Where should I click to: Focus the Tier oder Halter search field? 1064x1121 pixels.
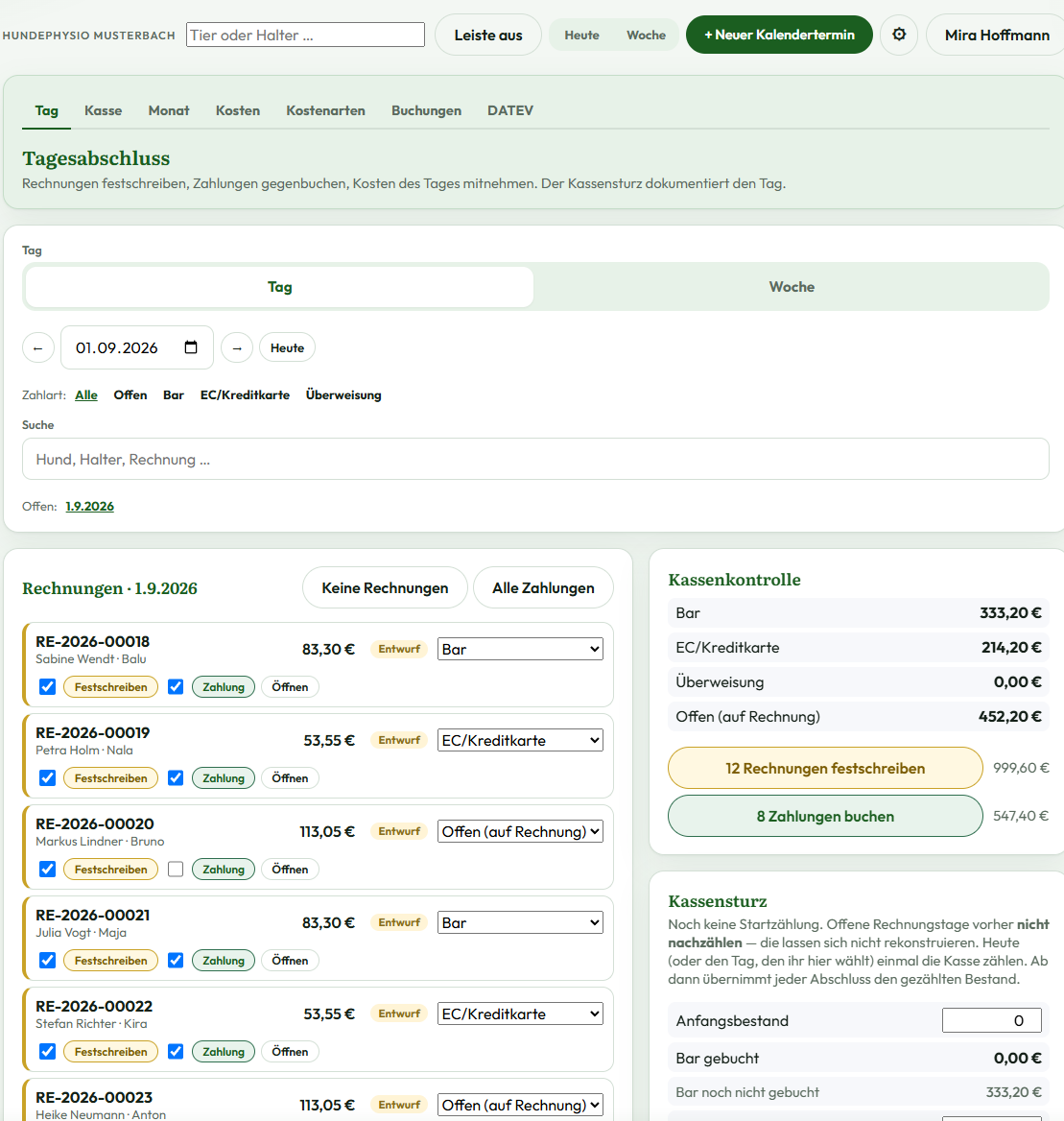click(x=305, y=35)
